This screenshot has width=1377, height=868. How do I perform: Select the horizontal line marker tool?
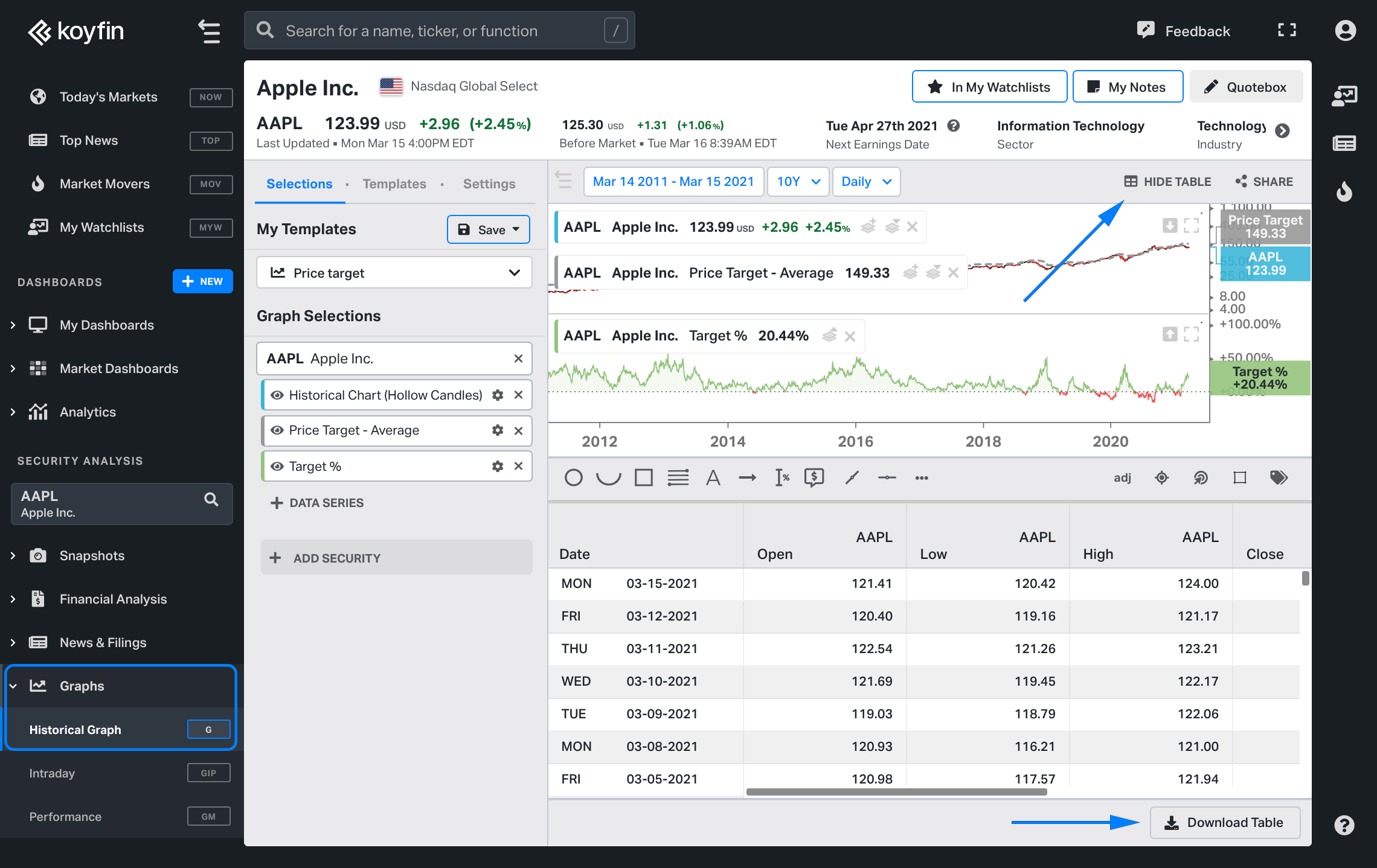tap(887, 478)
